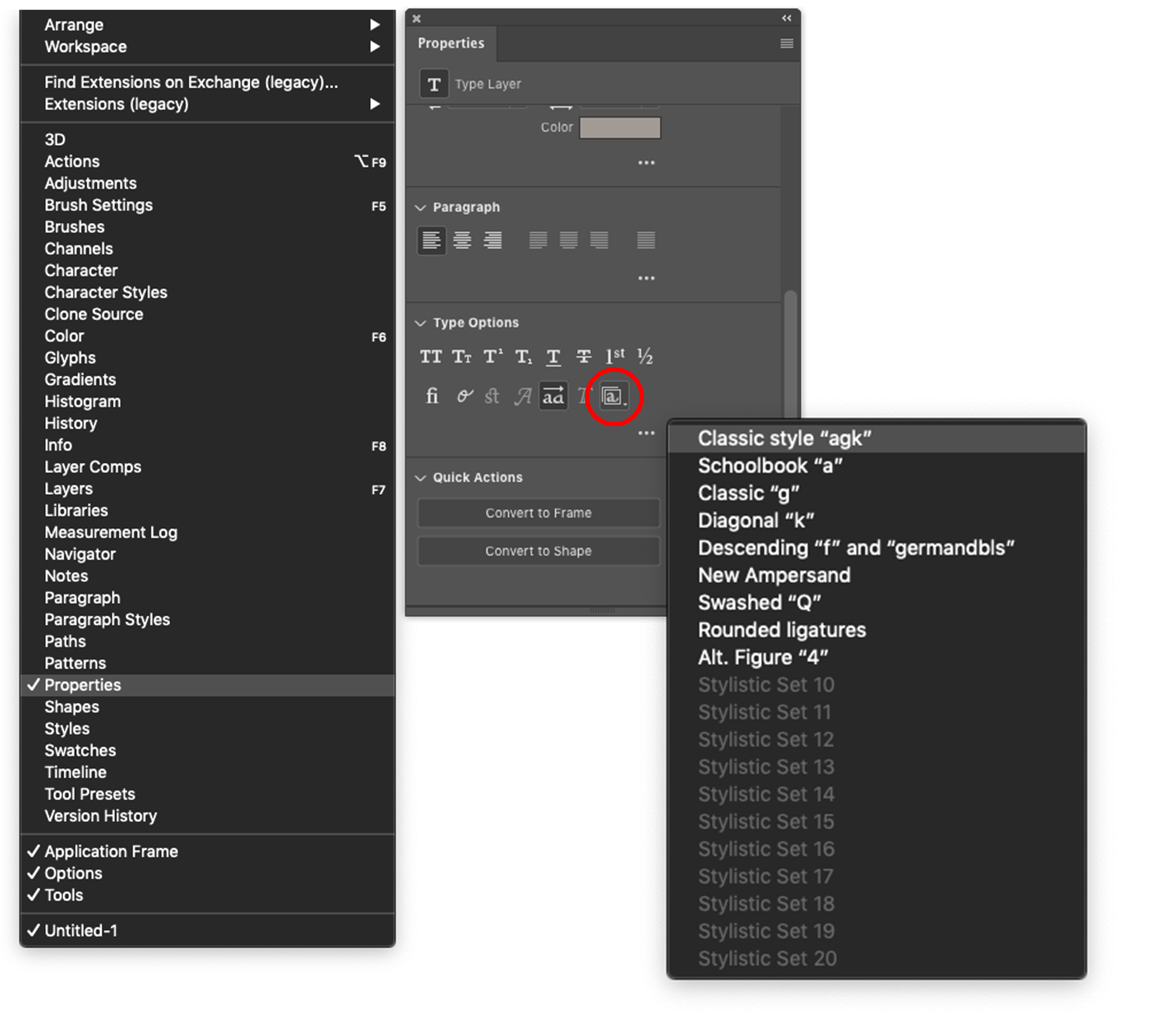
Task: Toggle the Tools checked menu item
Action: point(64,895)
